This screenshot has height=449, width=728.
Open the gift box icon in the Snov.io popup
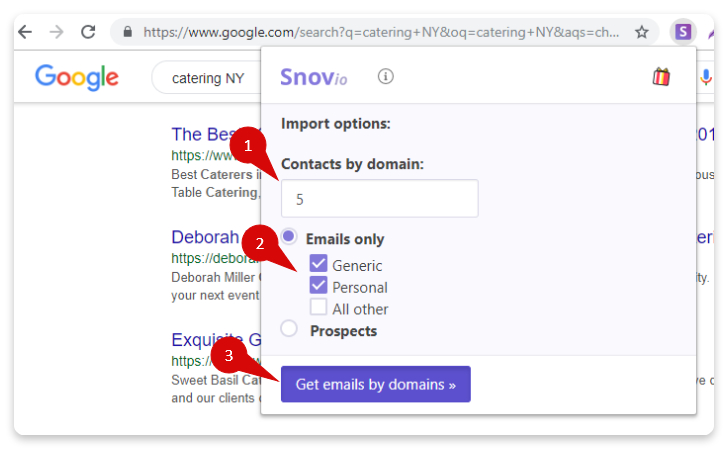click(661, 77)
